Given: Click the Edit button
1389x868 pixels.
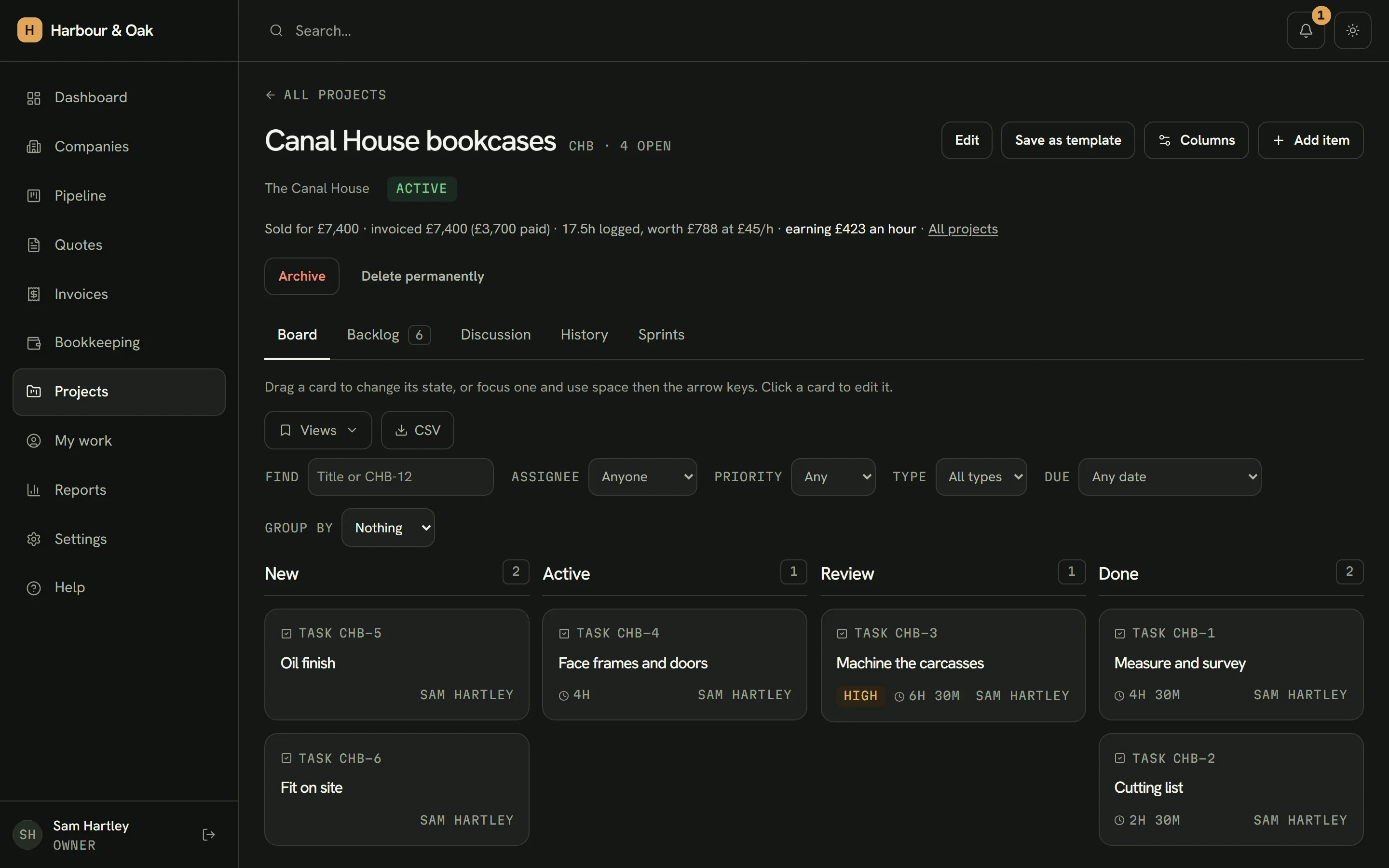Looking at the screenshot, I should point(967,140).
